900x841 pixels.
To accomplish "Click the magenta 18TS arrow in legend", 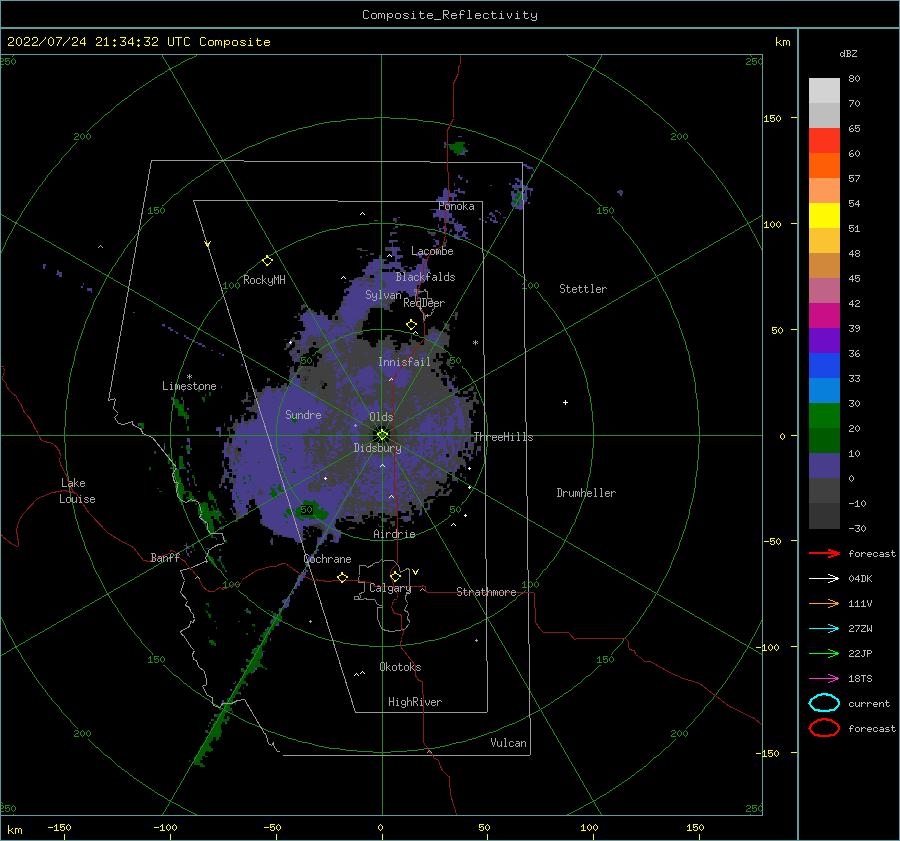I will (824, 679).
